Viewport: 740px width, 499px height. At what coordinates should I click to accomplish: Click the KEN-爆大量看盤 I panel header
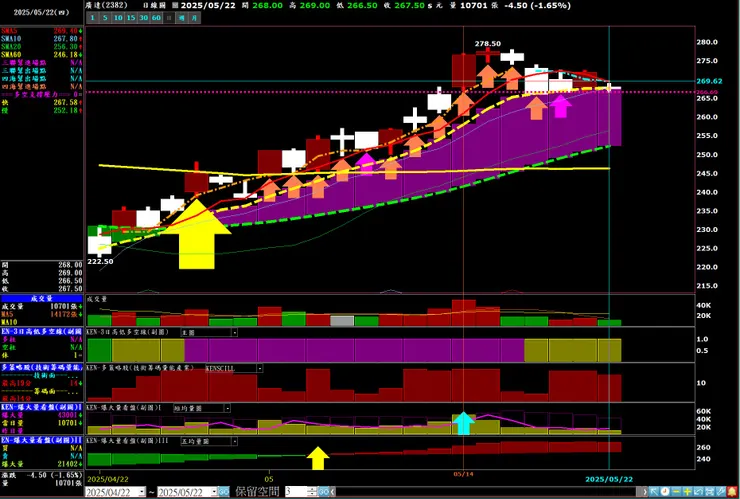(42, 407)
